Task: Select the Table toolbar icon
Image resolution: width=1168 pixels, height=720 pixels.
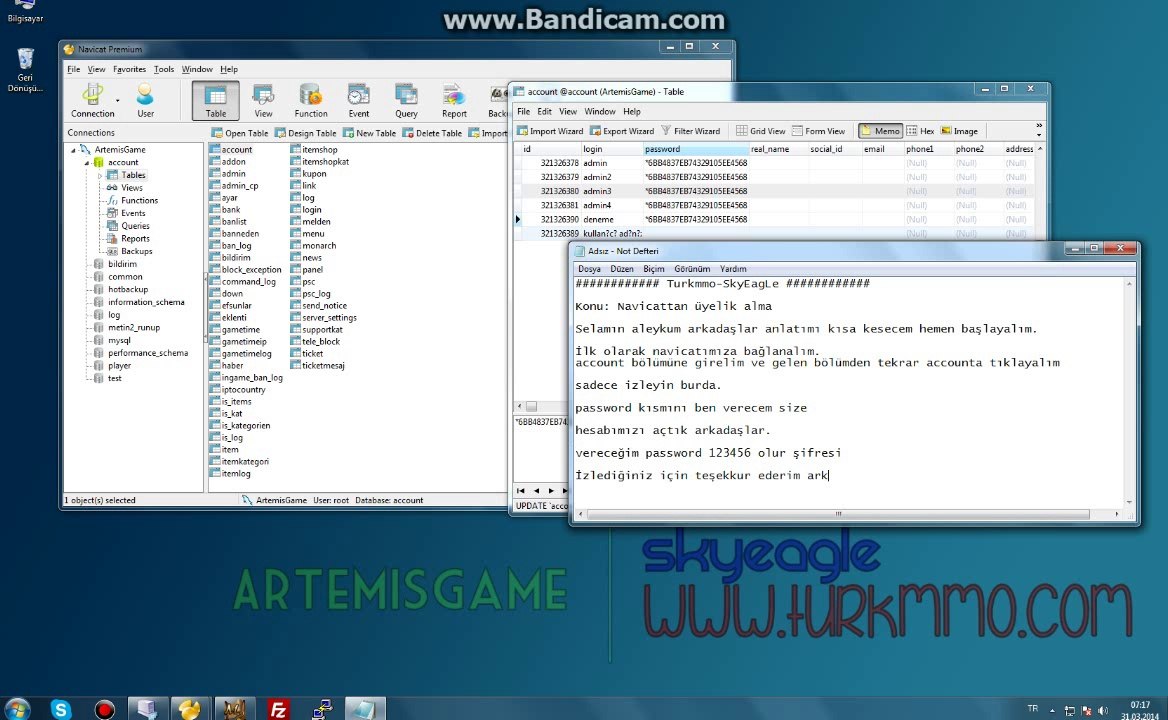Action: pos(215,101)
